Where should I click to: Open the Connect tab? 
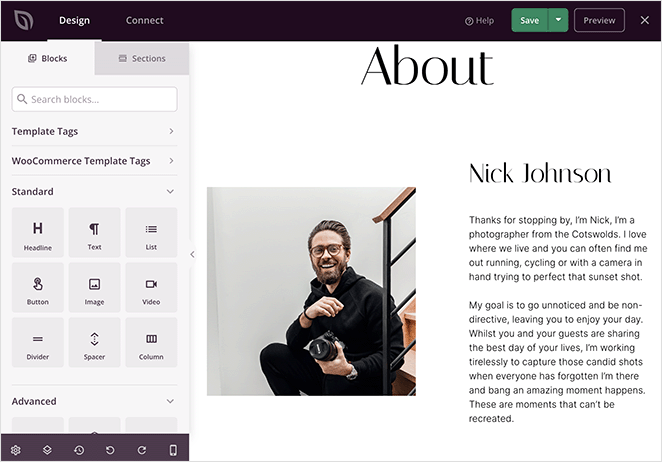point(144,20)
